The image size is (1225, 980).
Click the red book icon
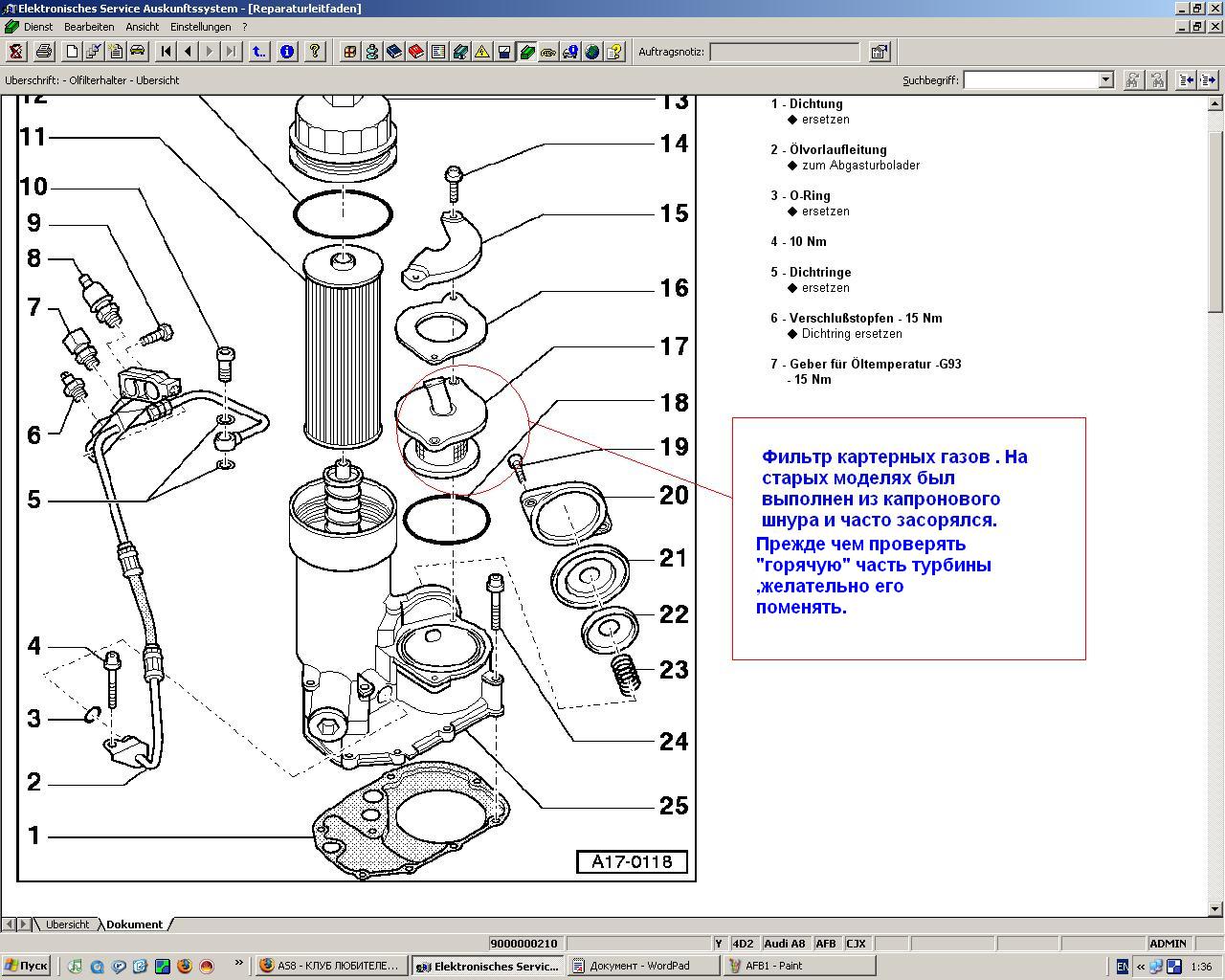click(416, 52)
